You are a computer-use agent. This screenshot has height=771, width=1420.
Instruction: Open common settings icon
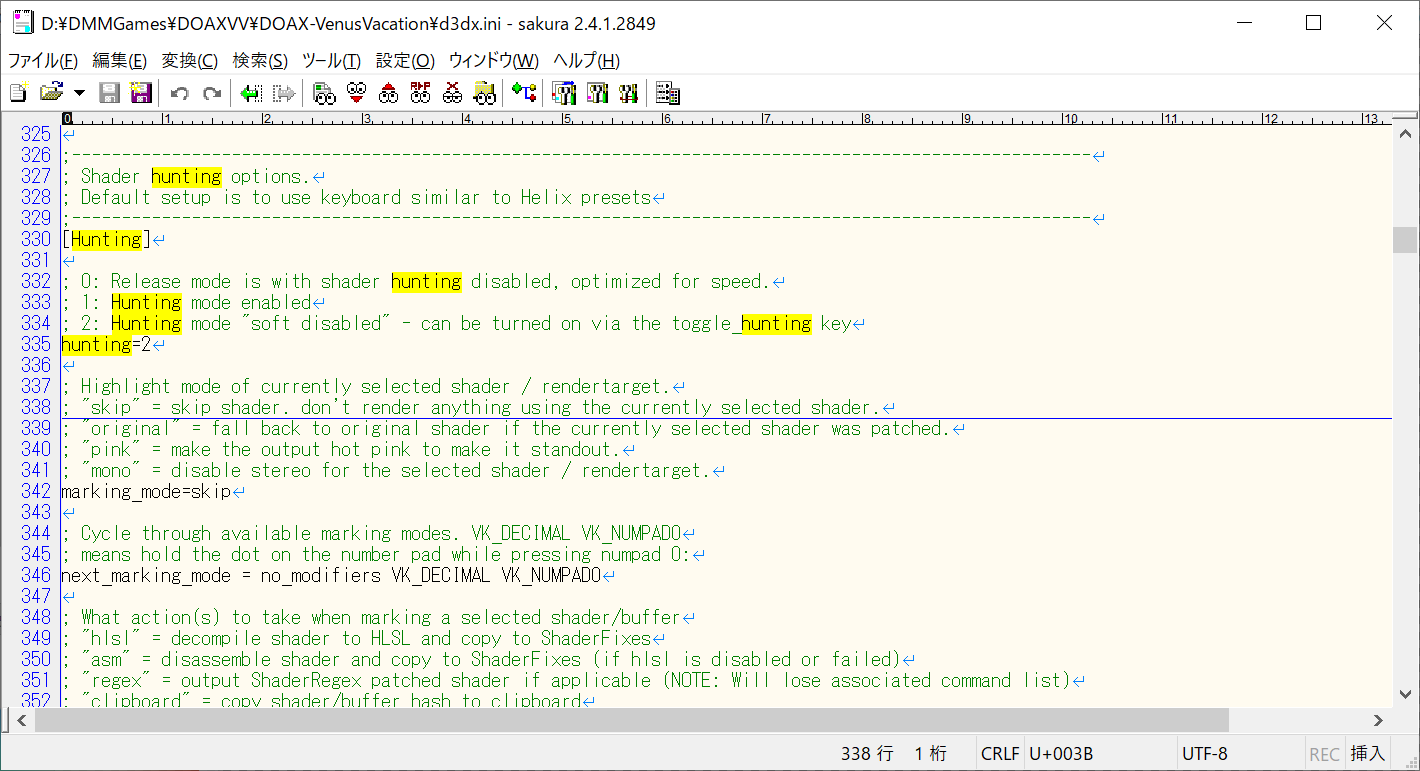629,93
